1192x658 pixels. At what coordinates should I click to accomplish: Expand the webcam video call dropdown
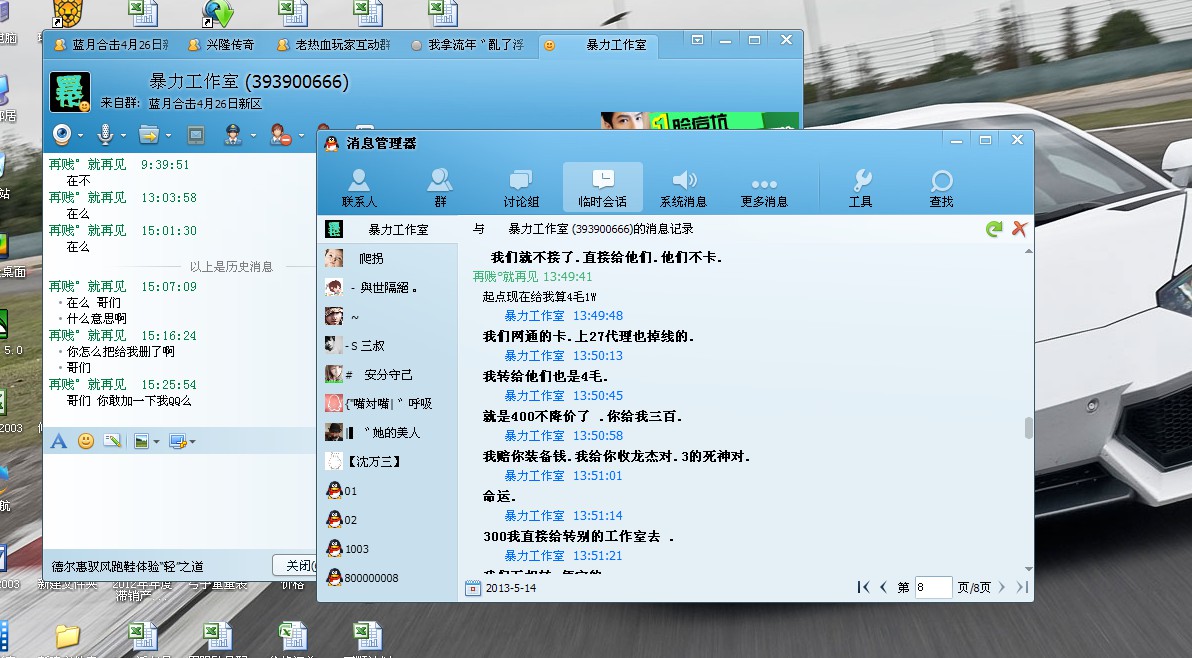tap(79, 135)
